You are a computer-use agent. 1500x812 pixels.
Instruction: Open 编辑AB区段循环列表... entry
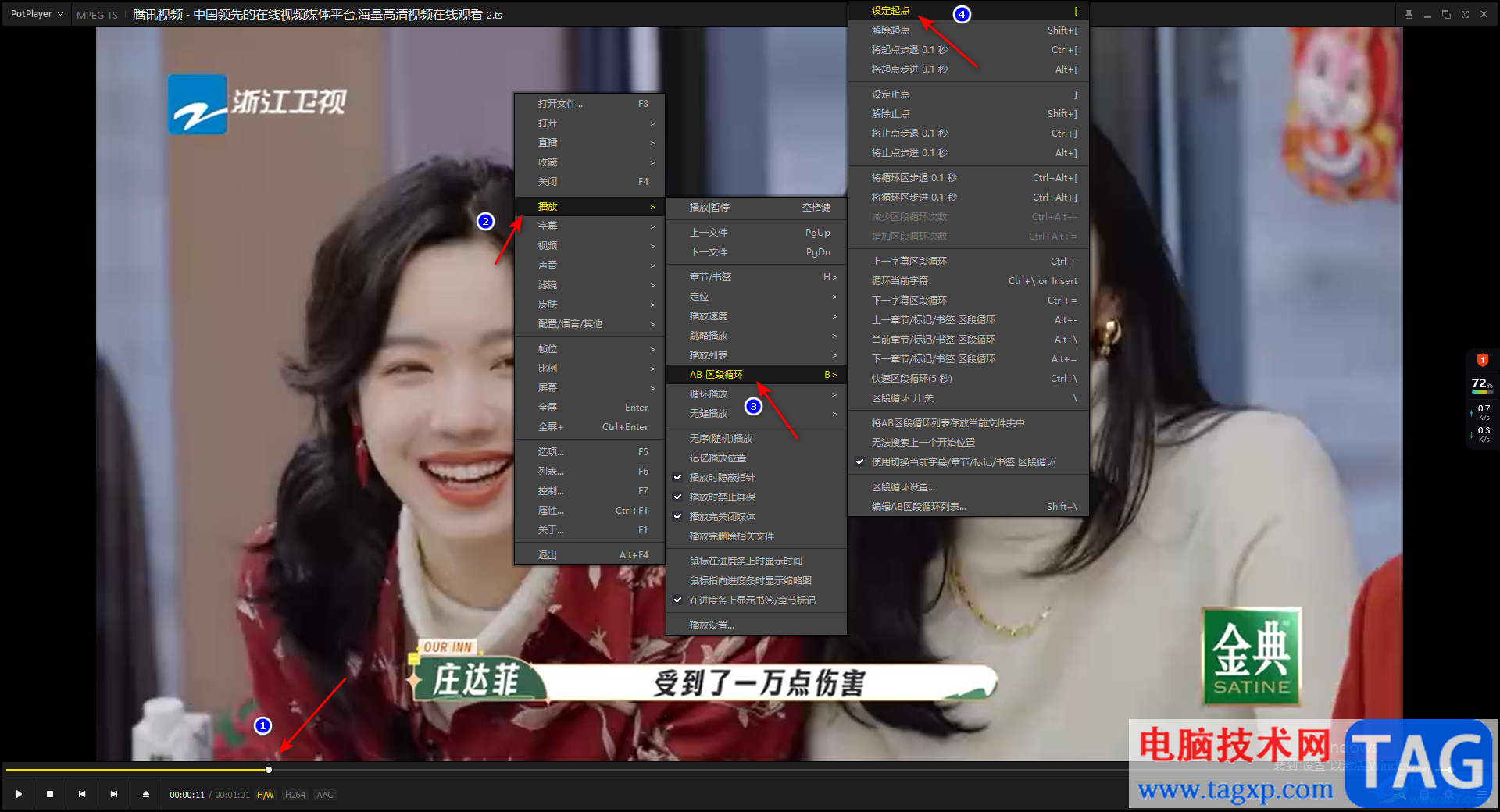969,506
